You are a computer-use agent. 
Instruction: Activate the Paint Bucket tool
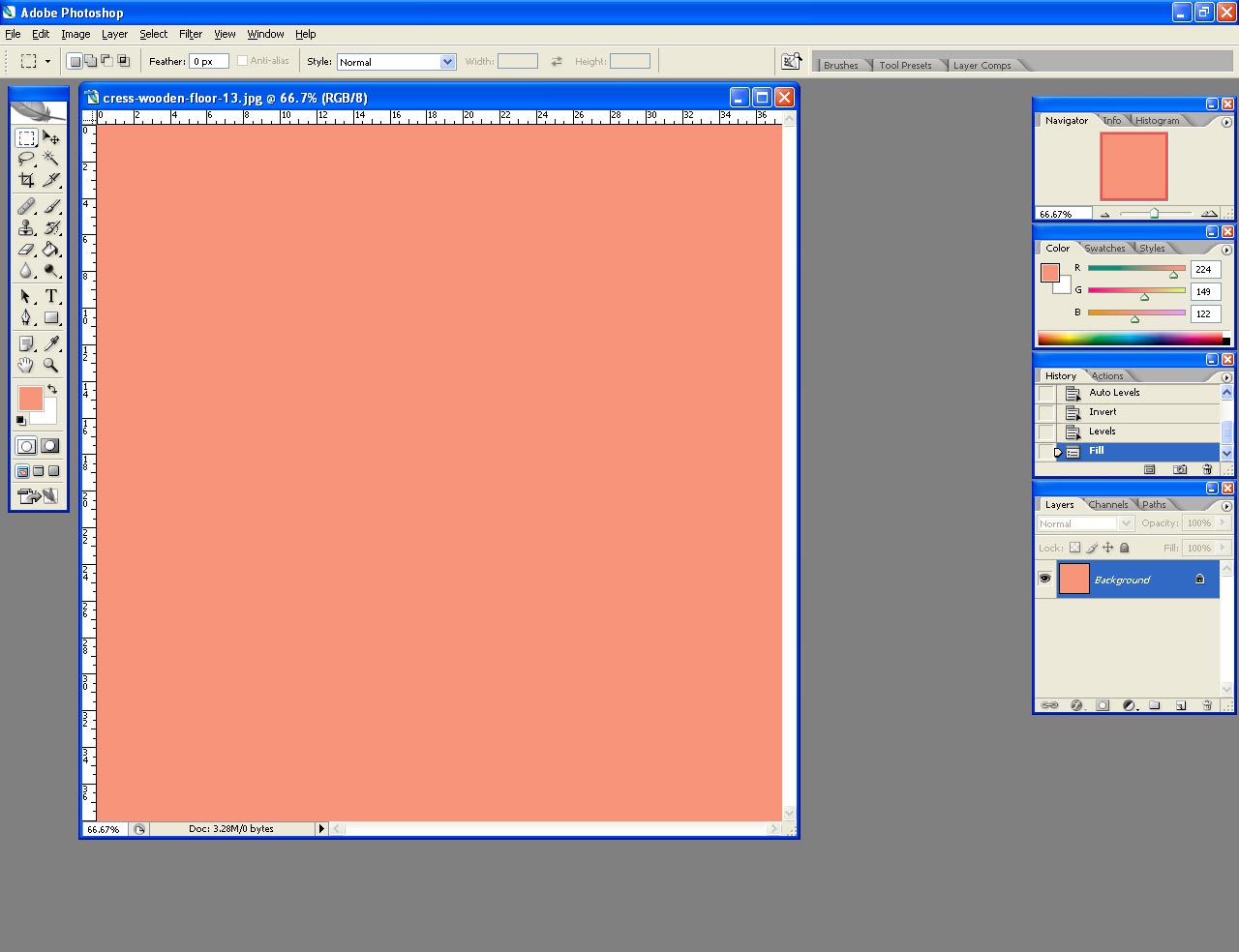point(51,250)
